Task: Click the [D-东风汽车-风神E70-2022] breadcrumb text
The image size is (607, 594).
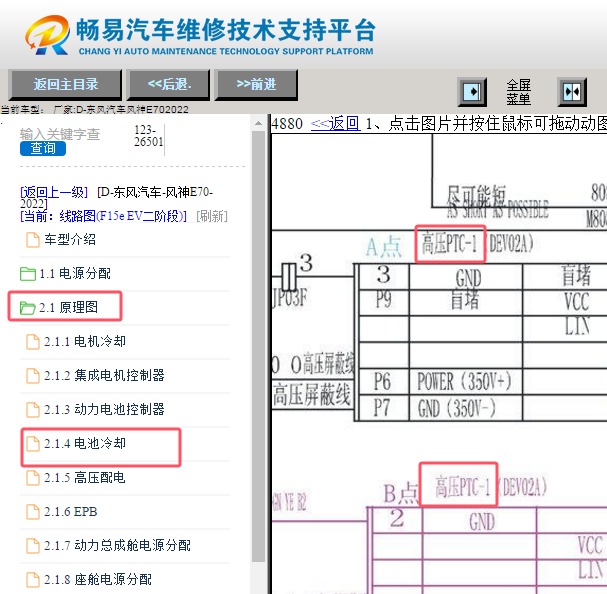Action: tap(116, 197)
